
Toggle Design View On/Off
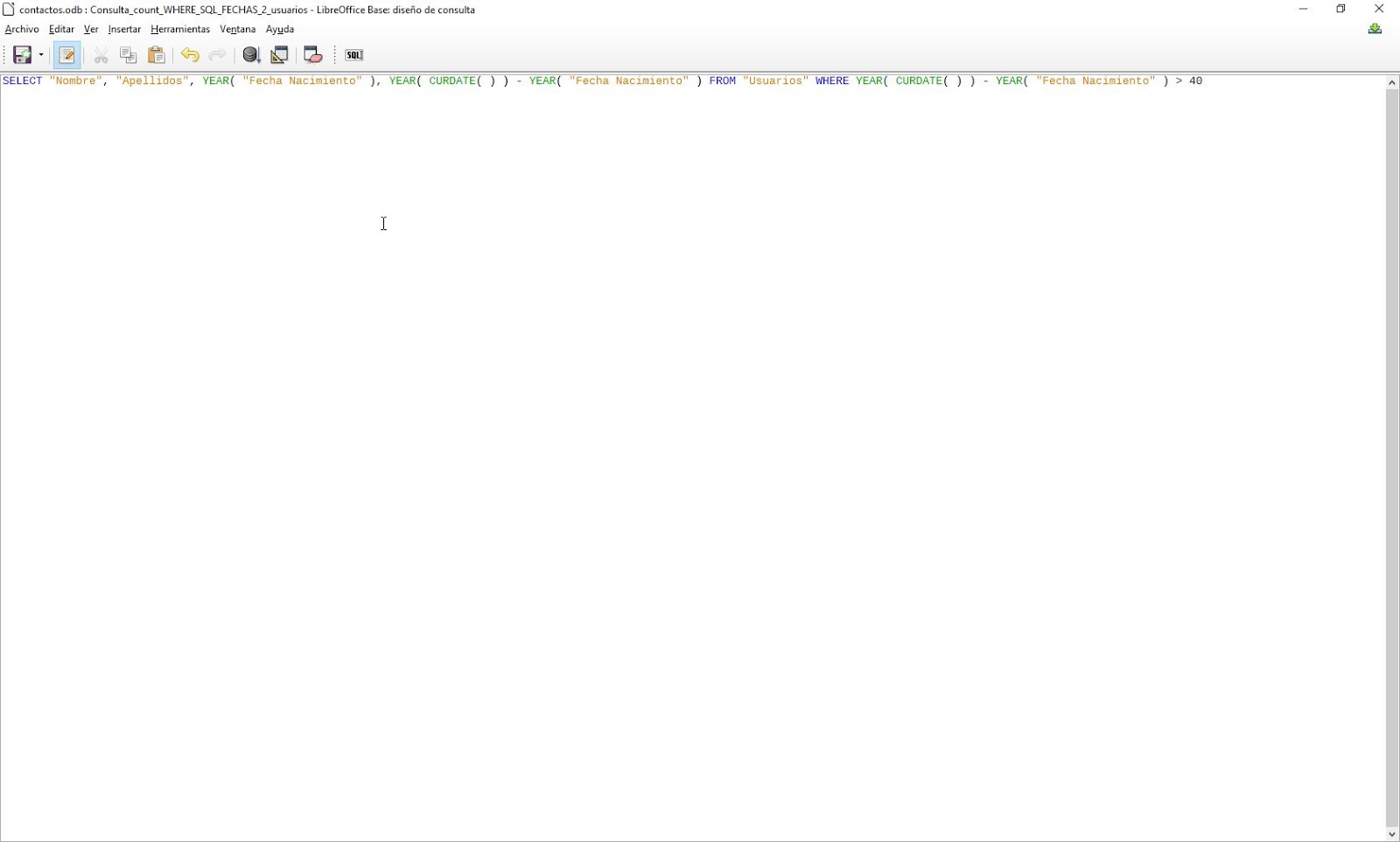pyautogui.click(x=279, y=55)
